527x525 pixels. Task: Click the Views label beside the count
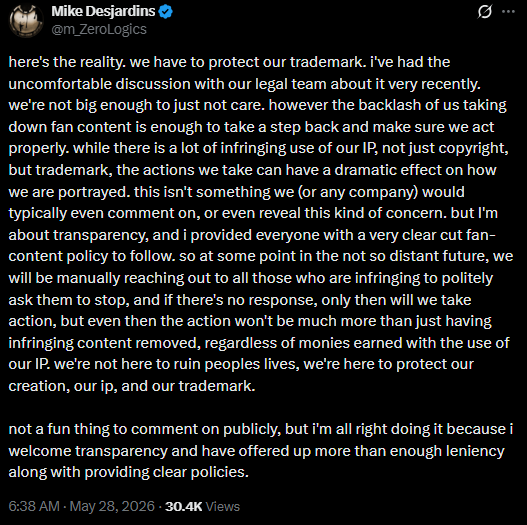(222, 506)
